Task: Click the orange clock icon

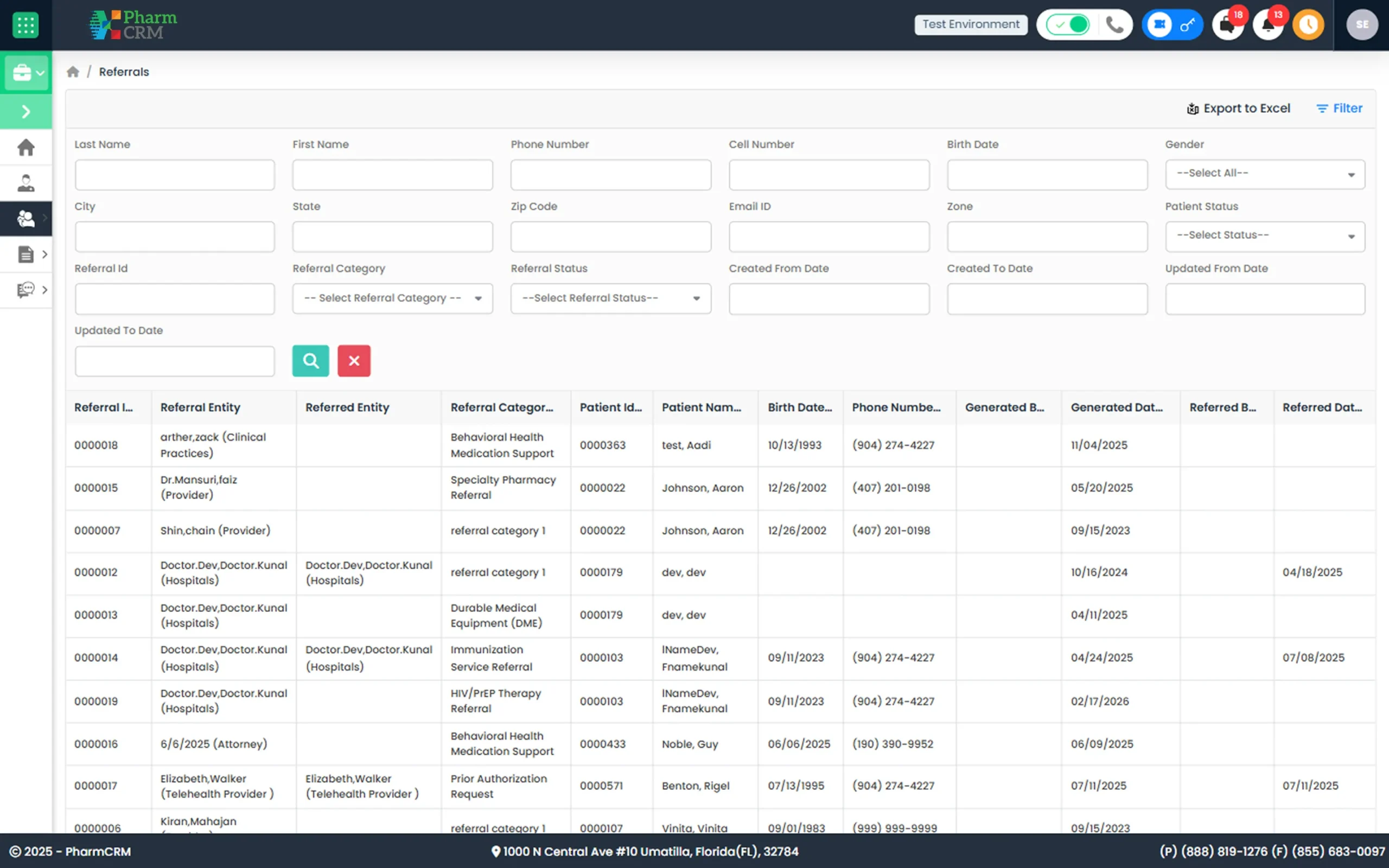Action: [x=1308, y=25]
